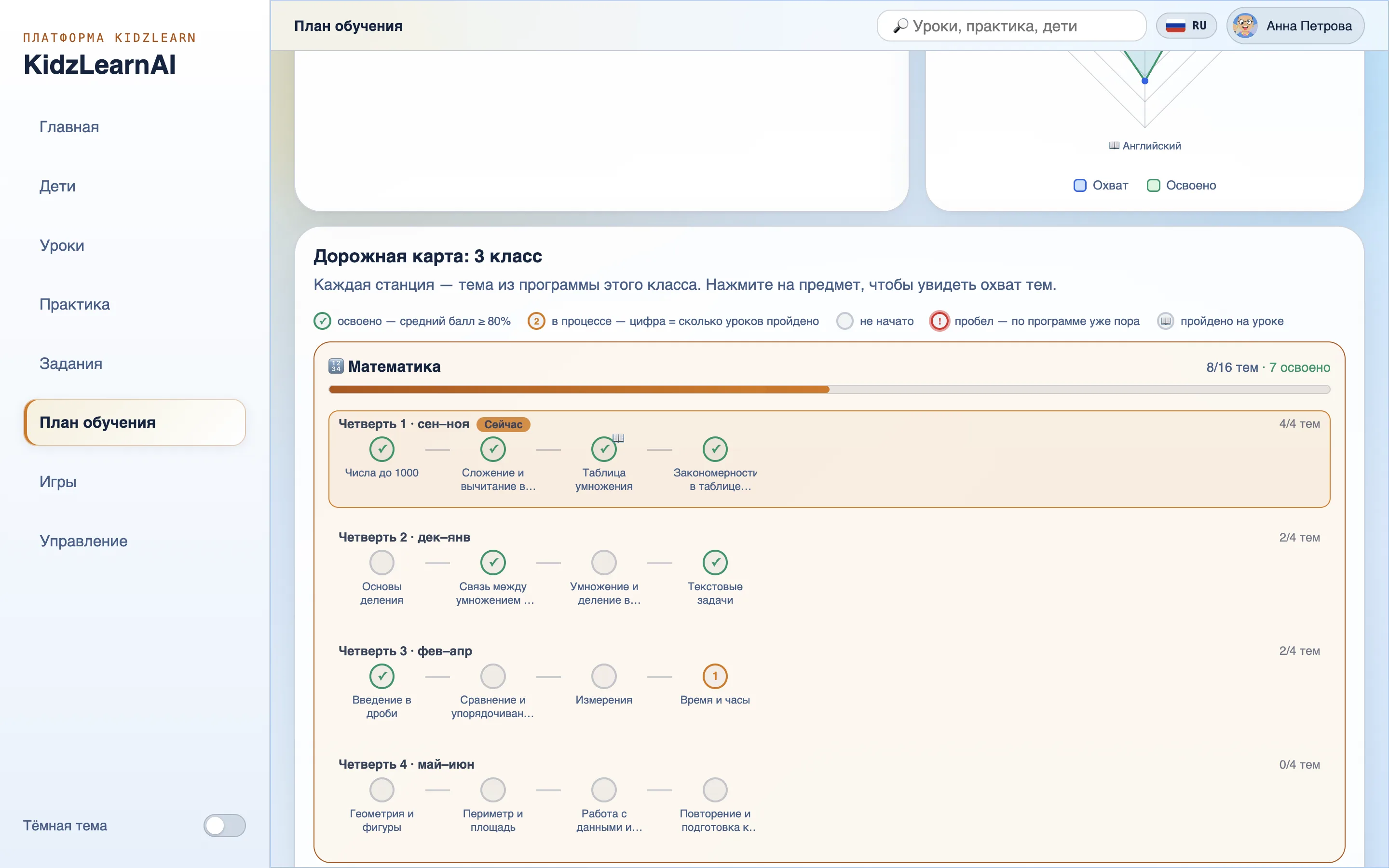This screenshot has height=868, width=1389.
Task: Click the Математика progress bar
Action: pyautogui.click(x=830, y=390)
